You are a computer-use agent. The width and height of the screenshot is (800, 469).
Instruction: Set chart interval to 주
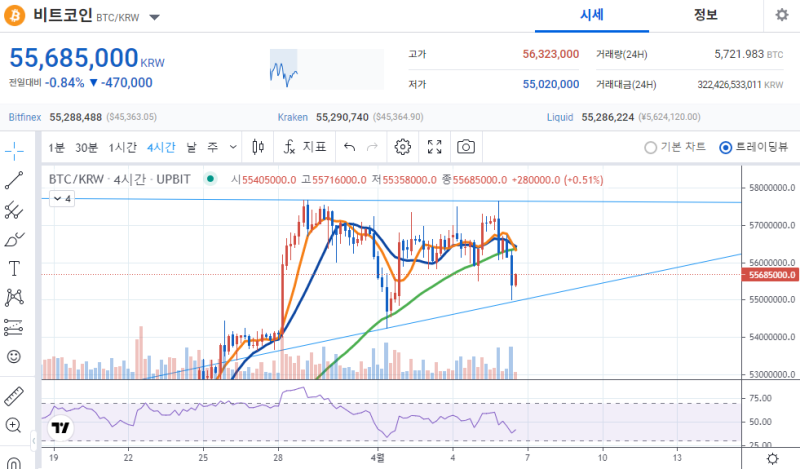point(212,147)
